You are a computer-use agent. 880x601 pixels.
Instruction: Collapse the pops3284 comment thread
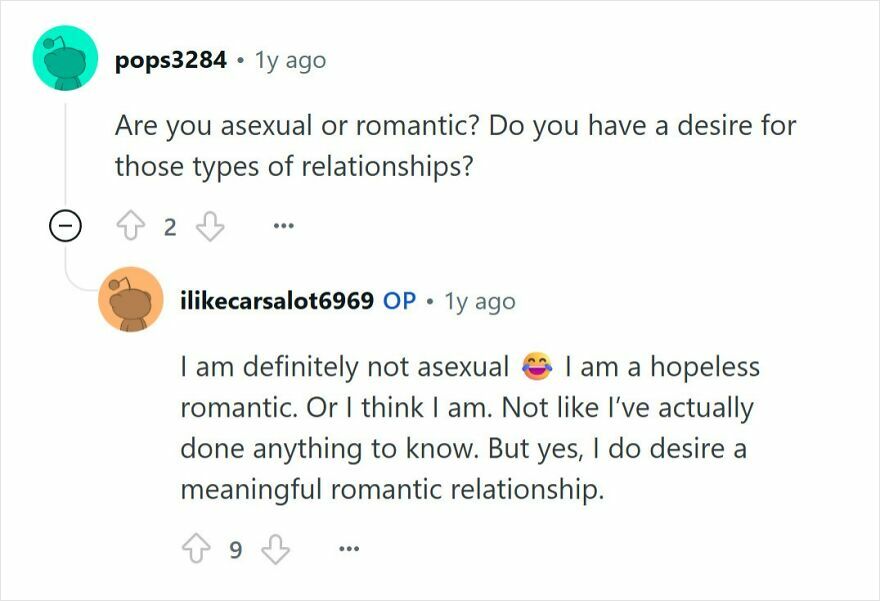65,225
